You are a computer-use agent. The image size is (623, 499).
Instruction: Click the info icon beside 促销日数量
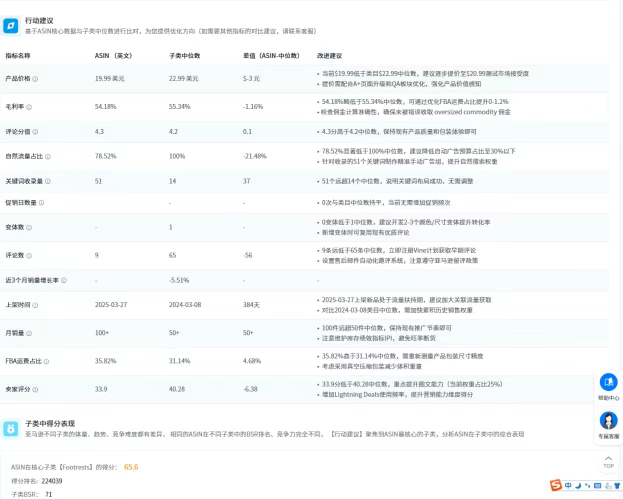pyautogui.click(x=41, y=203)
